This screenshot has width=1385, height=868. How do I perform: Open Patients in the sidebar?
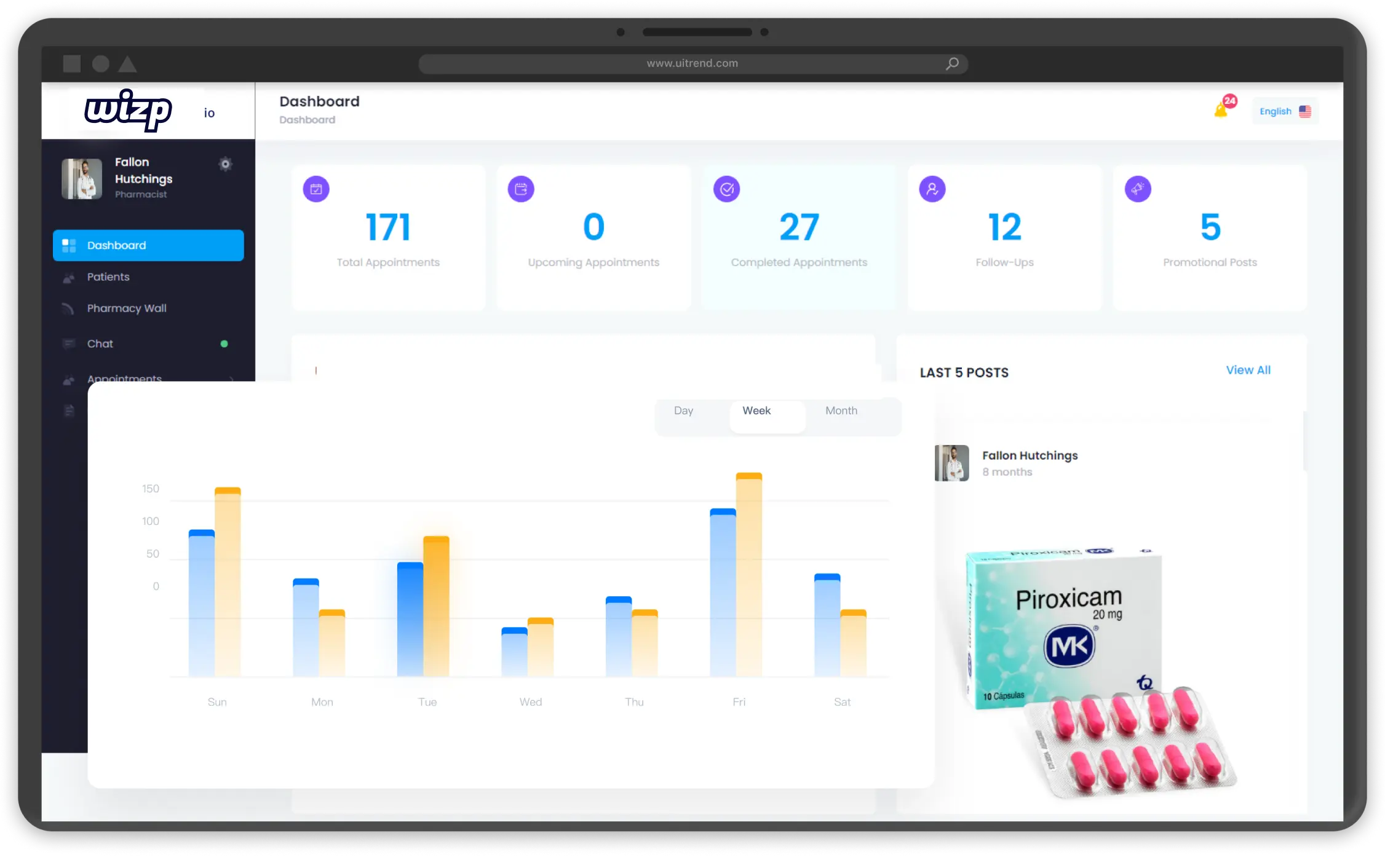(x=148, y=277)
